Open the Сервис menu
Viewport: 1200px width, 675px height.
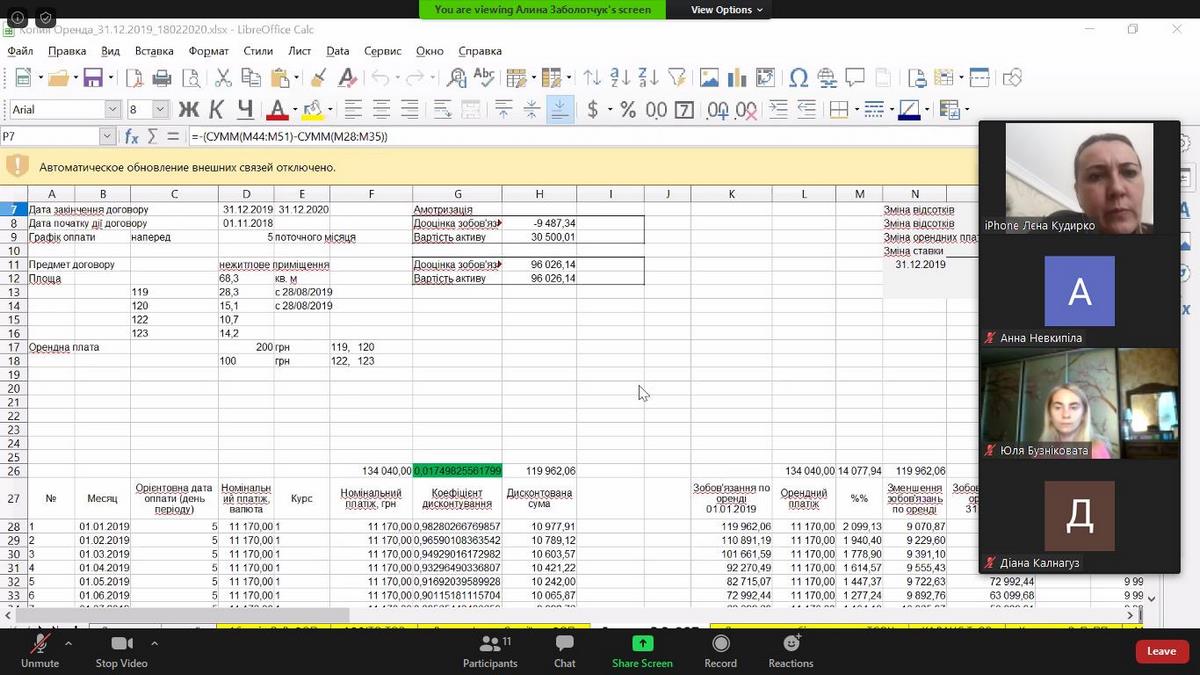pyautogui.click(x=382, y=51)
